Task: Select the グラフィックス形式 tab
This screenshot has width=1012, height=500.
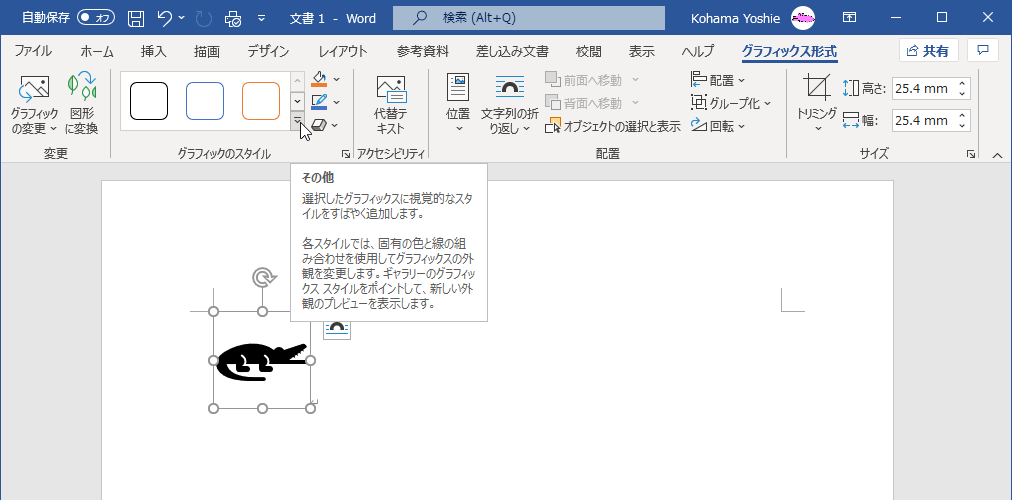Action: [789, 52]
